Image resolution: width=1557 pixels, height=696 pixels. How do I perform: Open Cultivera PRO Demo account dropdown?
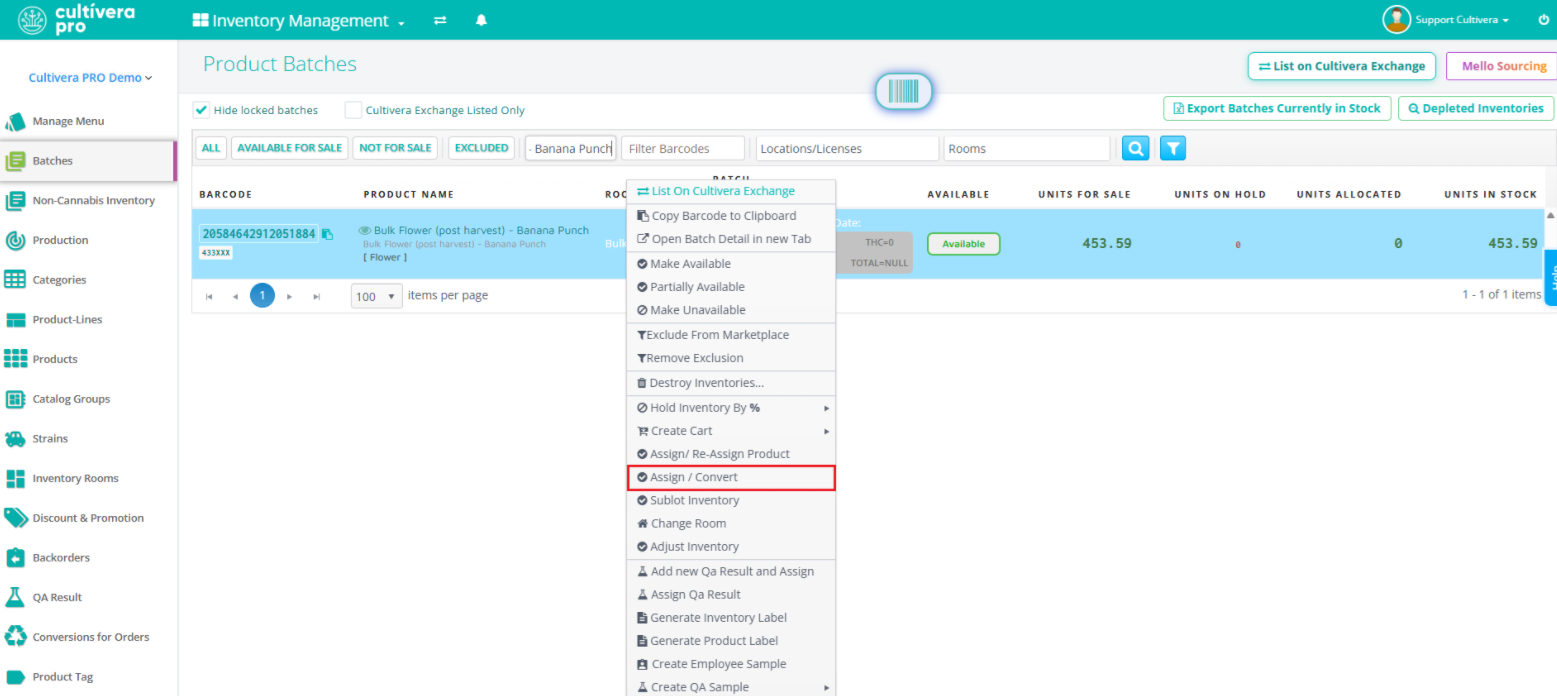coord(90,77)
